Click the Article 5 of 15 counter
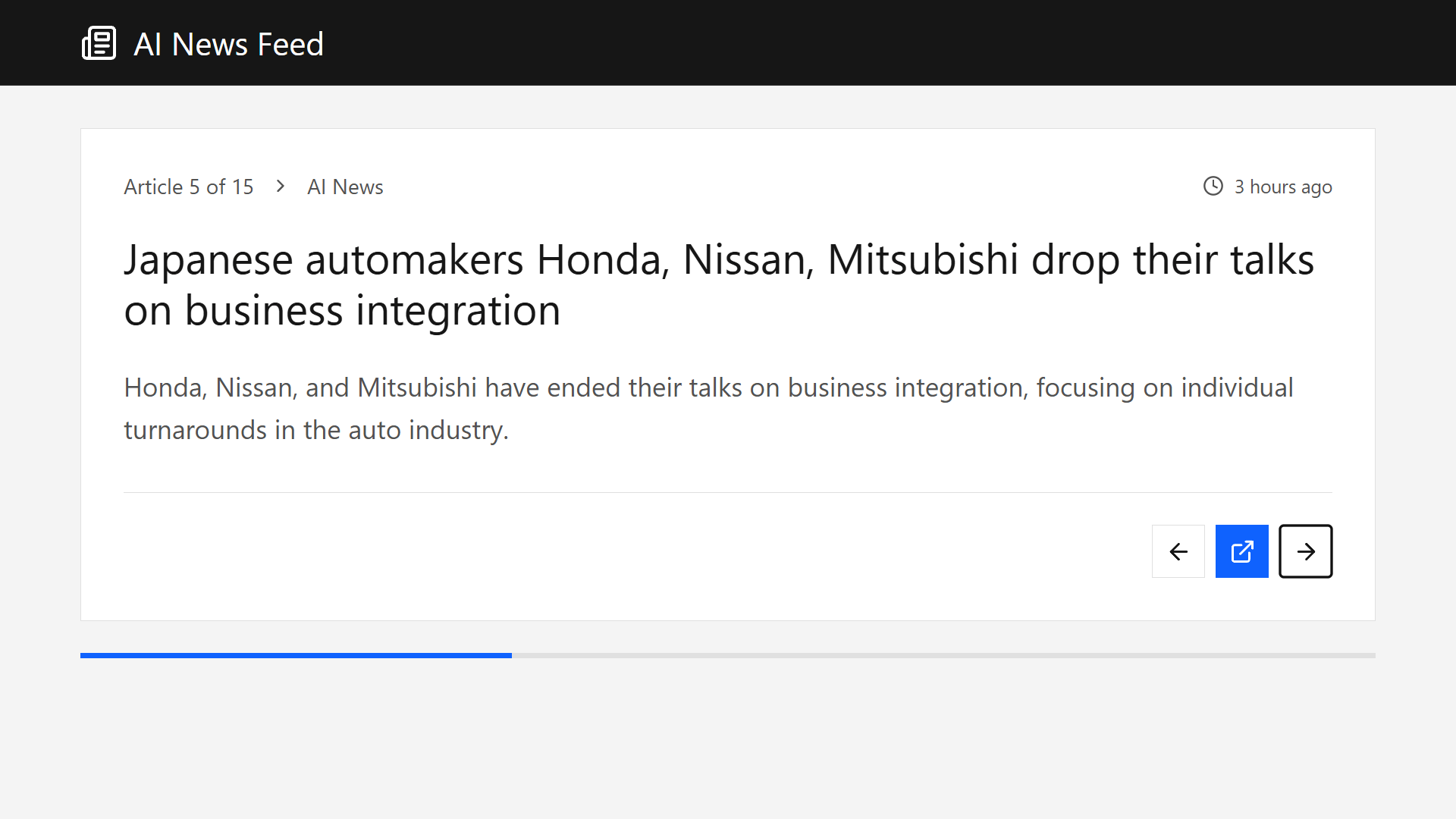This screenshot has width=1456, height=819. 189,187
